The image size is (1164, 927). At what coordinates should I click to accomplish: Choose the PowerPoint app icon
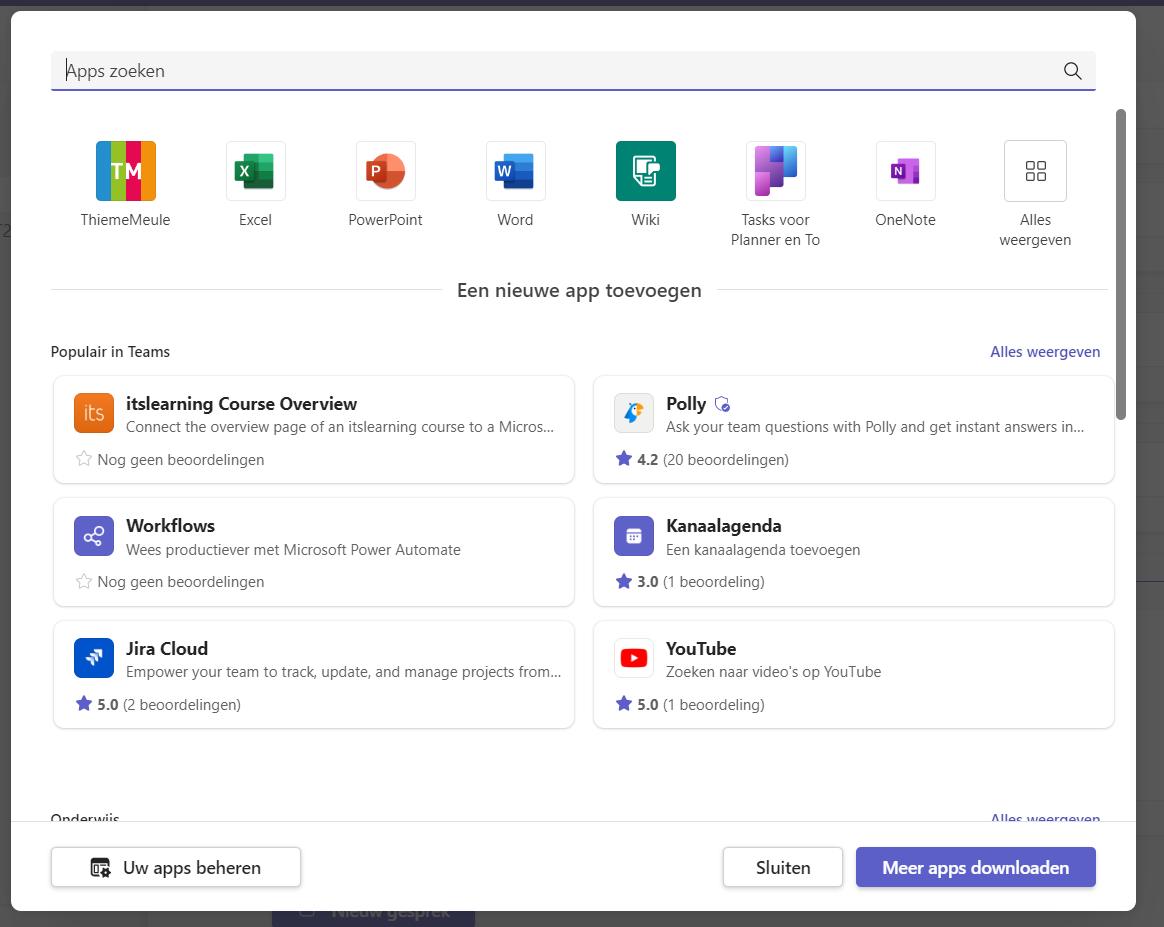pos(385,171)
